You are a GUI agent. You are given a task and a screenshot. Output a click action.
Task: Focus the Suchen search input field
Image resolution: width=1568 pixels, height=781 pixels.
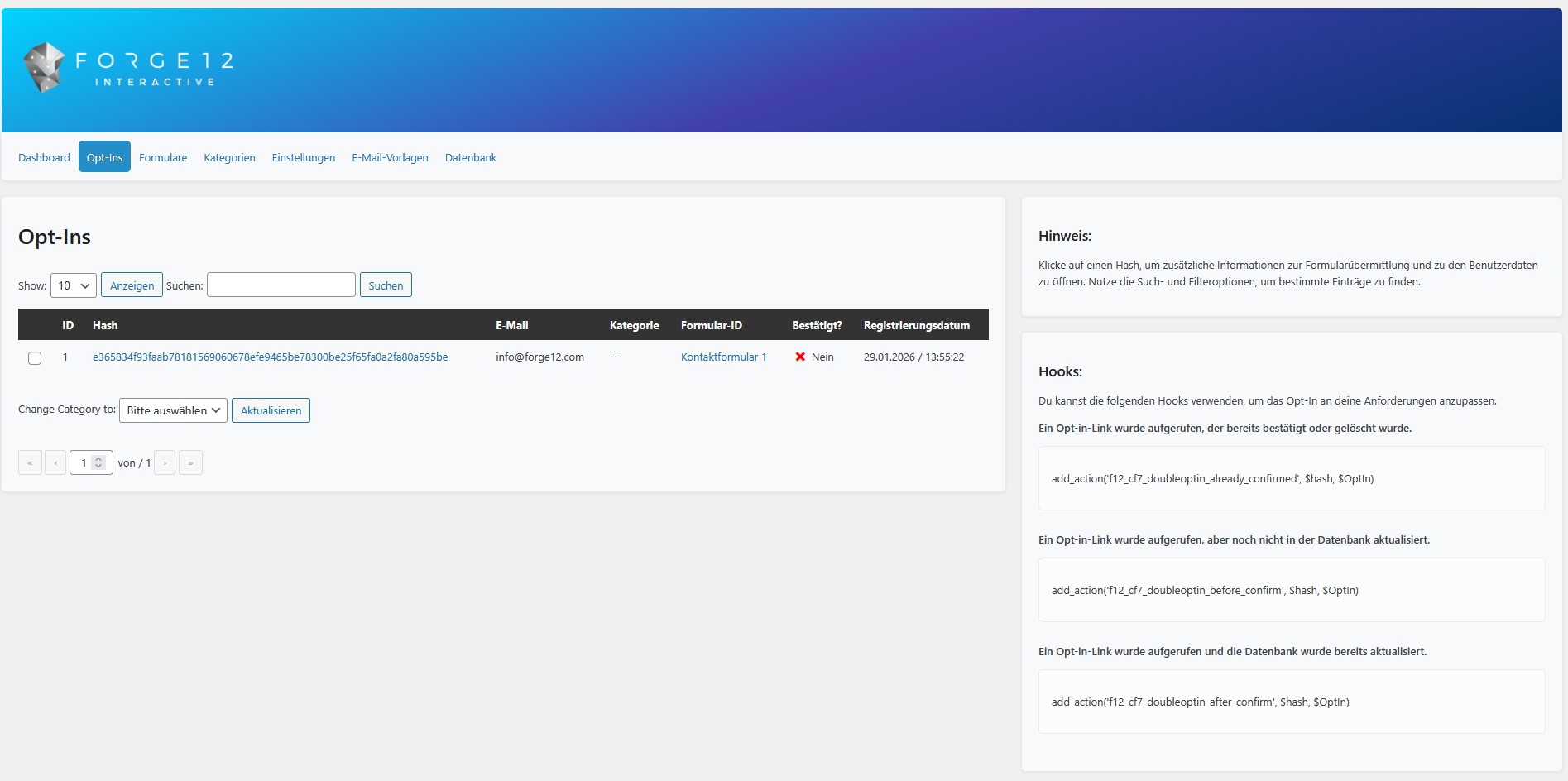[x=281, y=285]
